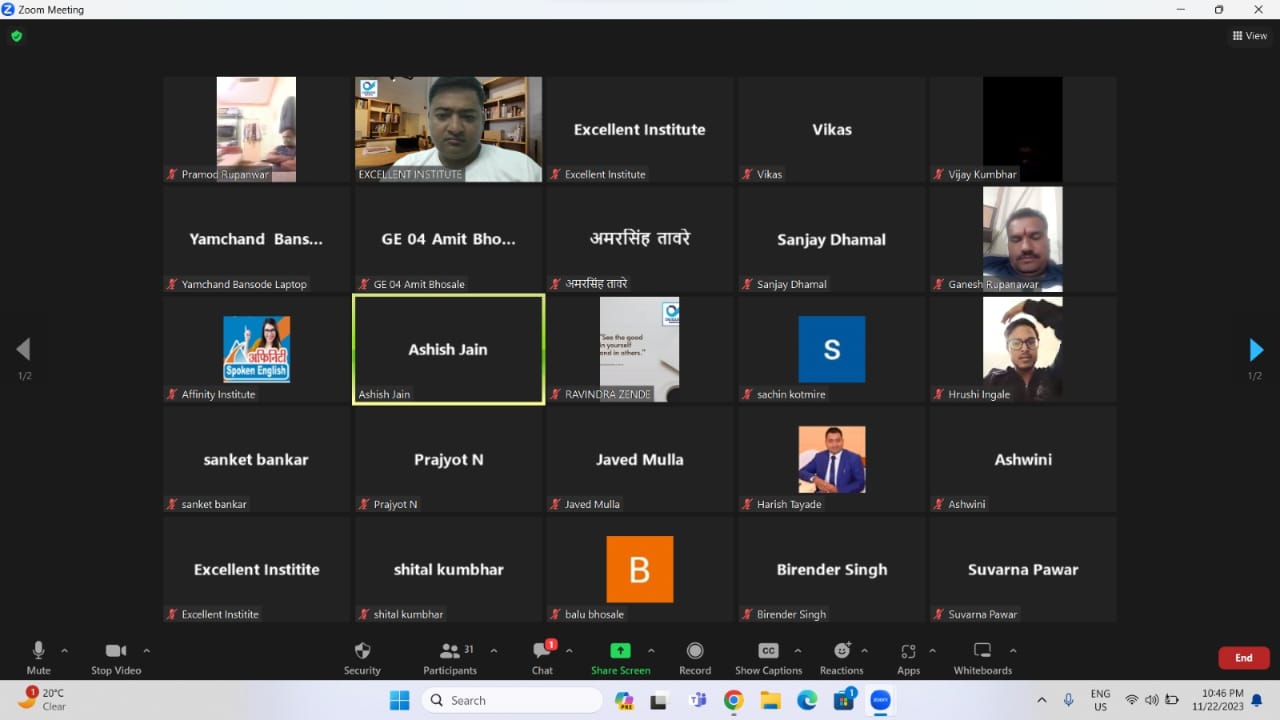Screen dimensions: 1280x720
Task: Open Google Chrome from taskbar
Action: click(733, 700)
